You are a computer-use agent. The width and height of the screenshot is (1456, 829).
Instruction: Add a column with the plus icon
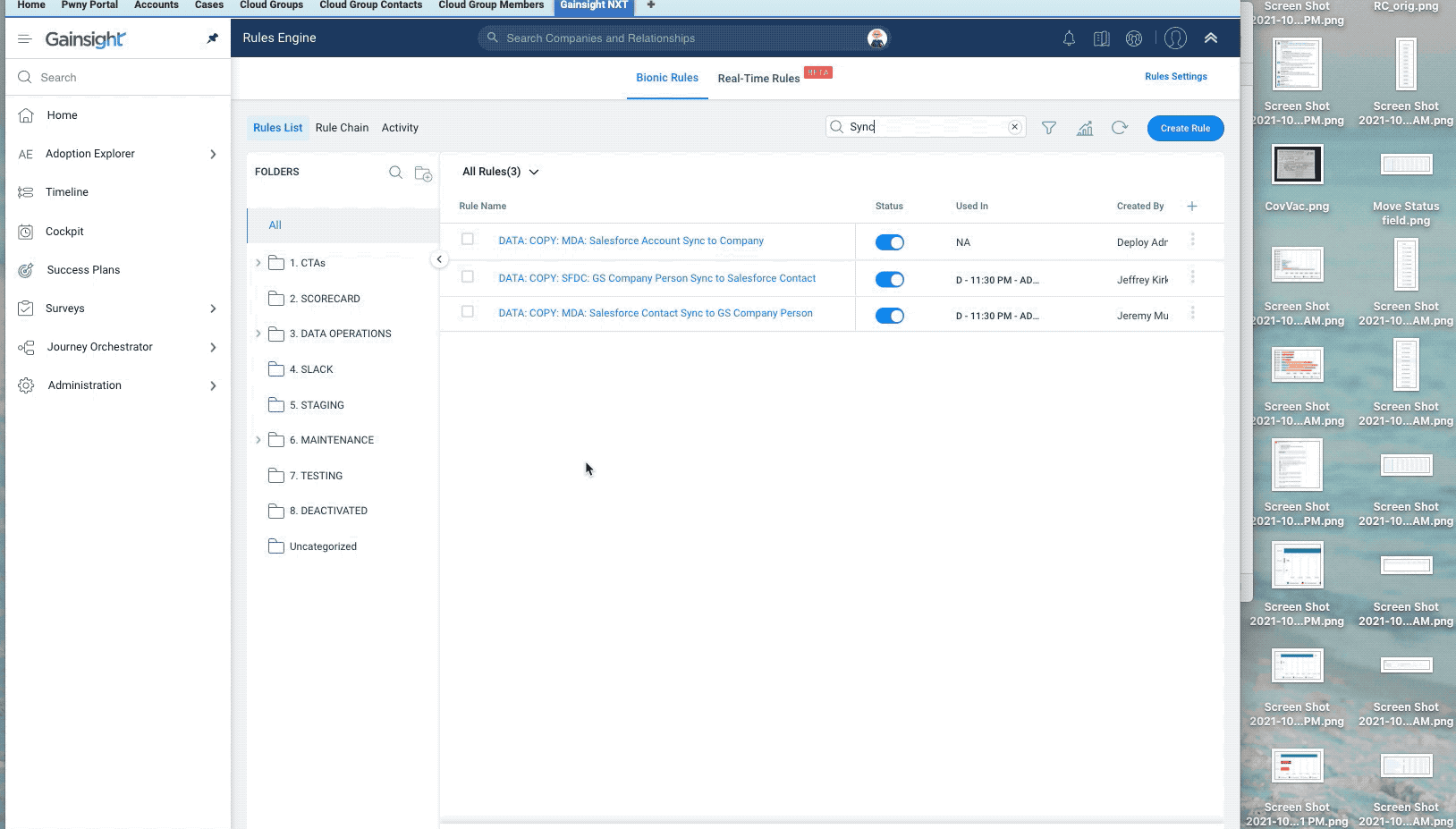tap(1192, 207)
